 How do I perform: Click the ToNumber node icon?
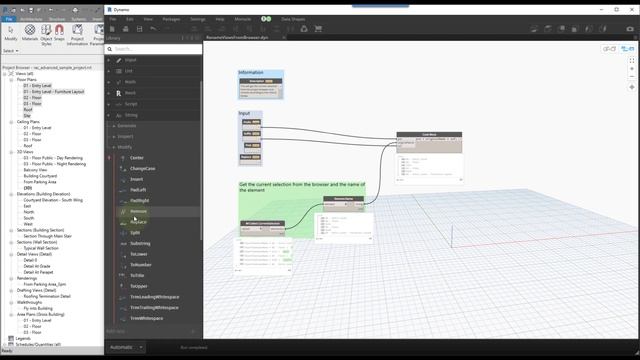tap(123, 265)
